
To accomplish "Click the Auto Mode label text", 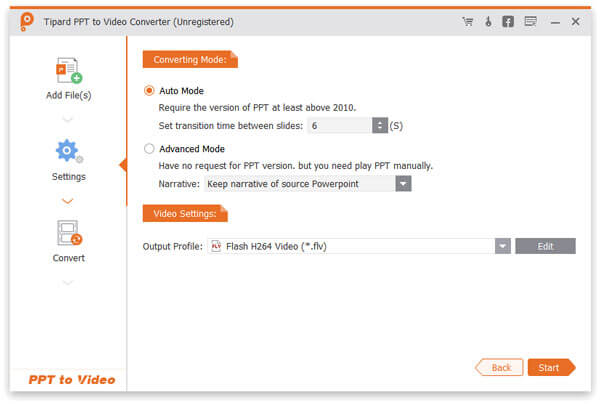I will click(181, 91).
